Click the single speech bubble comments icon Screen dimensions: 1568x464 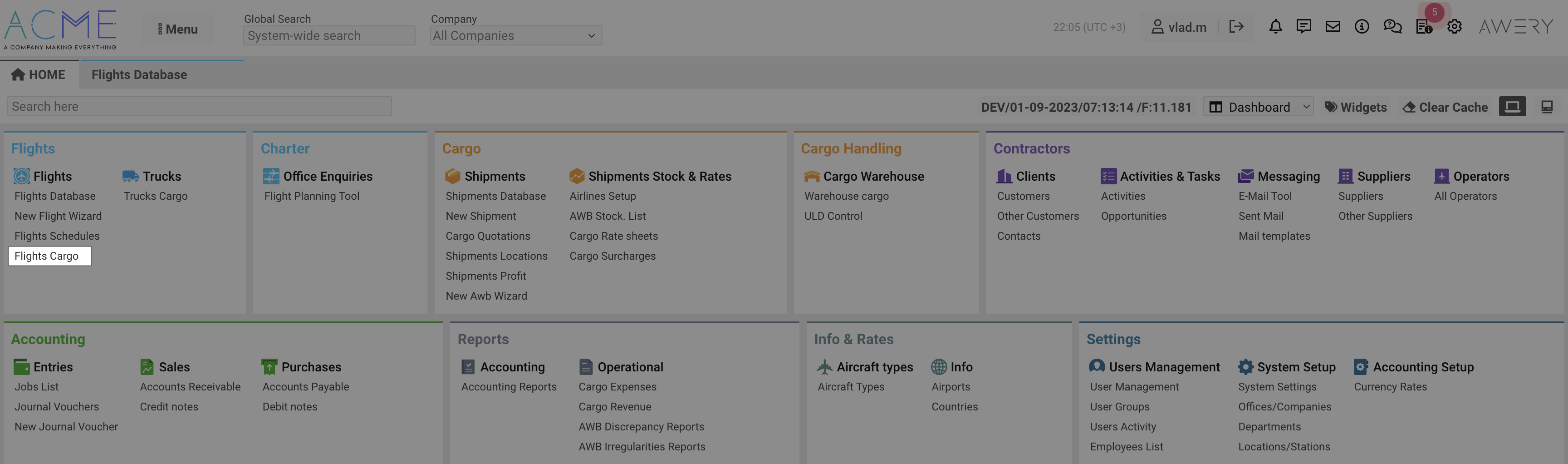click(1303, 26)
